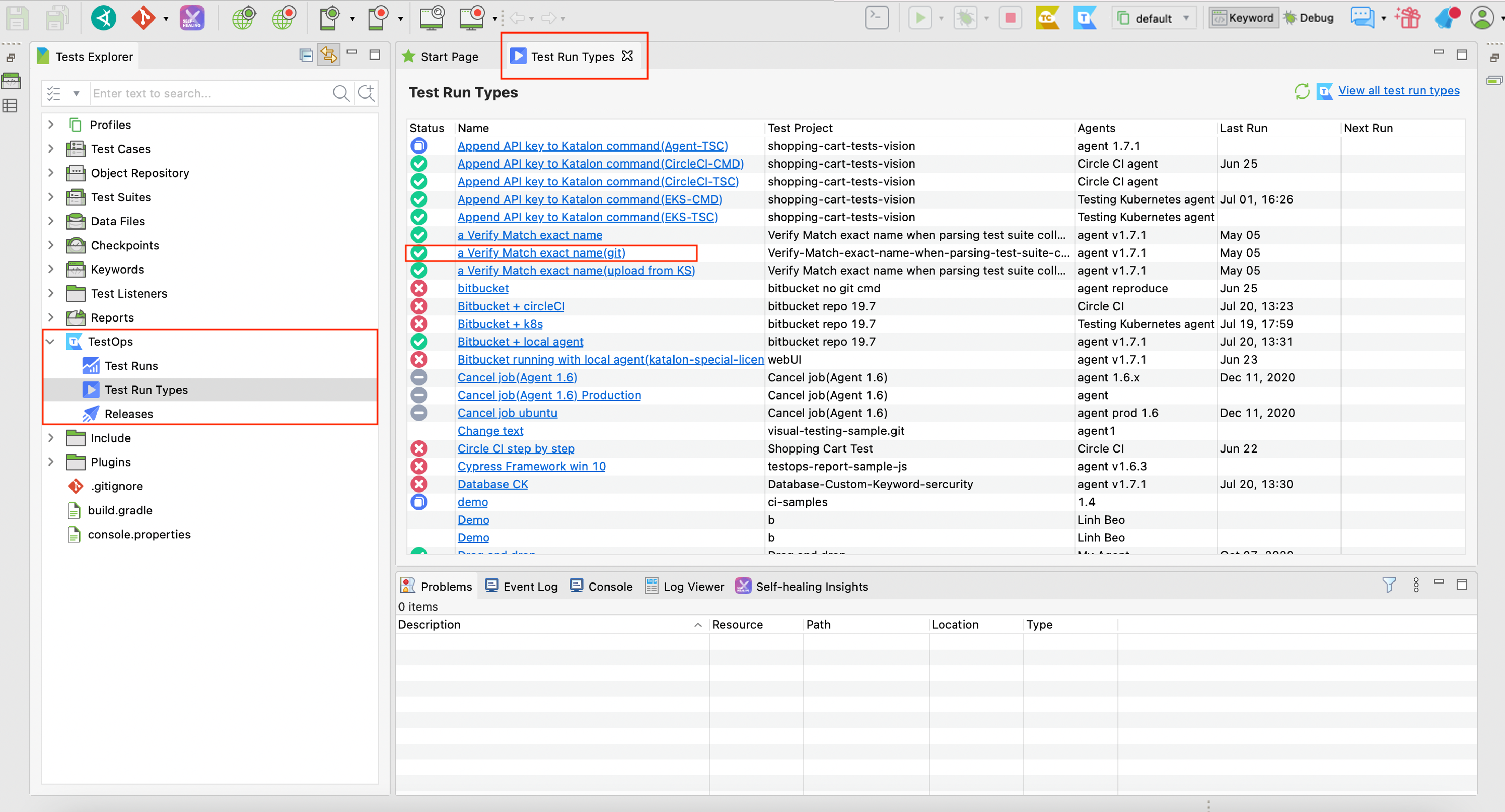Click the Git toolbar icon
This screenshot has width=1505, height=812.
[143, 18]
